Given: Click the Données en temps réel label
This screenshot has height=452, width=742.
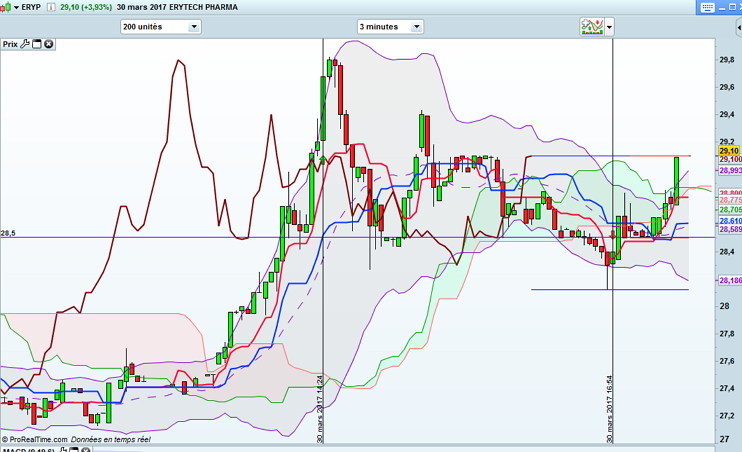Looking at the screenshot, I should pos(111,439).
